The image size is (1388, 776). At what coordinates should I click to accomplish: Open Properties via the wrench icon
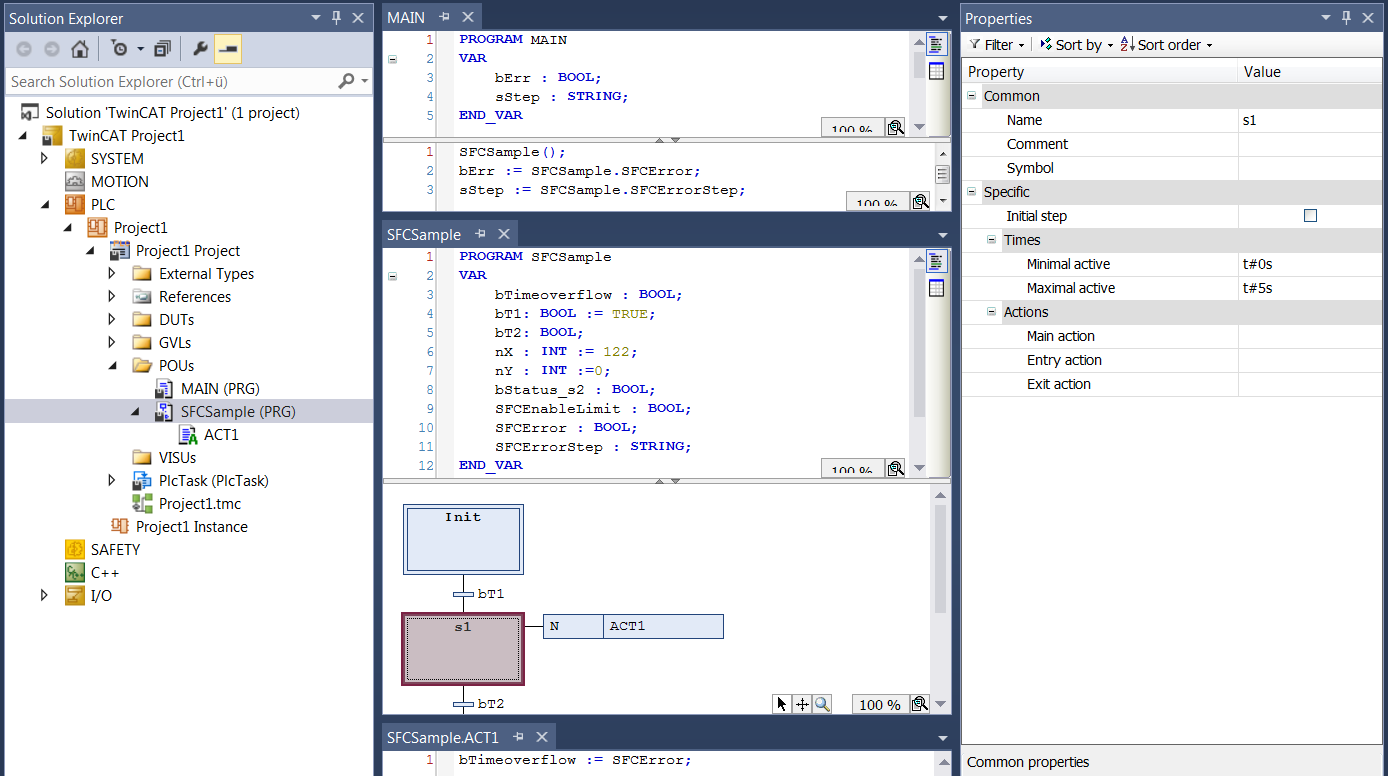(200, 49)
